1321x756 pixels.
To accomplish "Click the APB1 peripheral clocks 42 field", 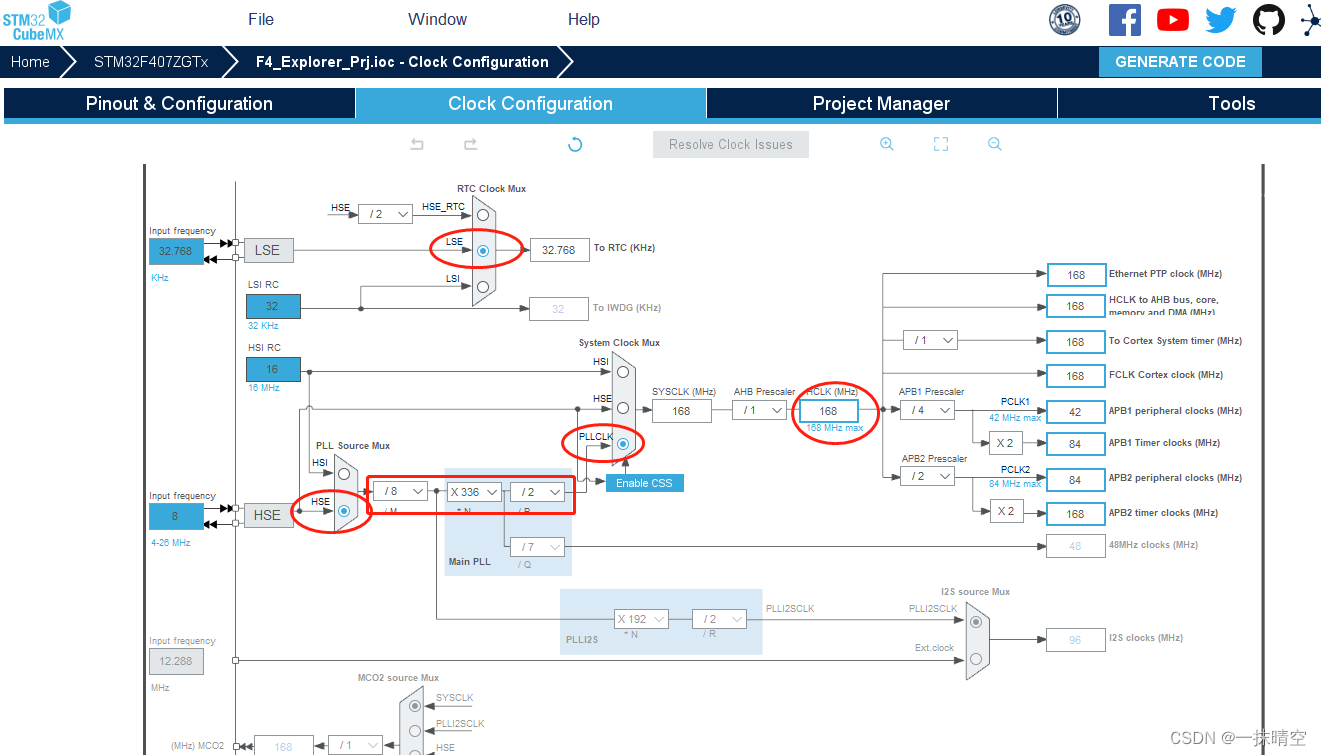I will tap(1075, 411).
